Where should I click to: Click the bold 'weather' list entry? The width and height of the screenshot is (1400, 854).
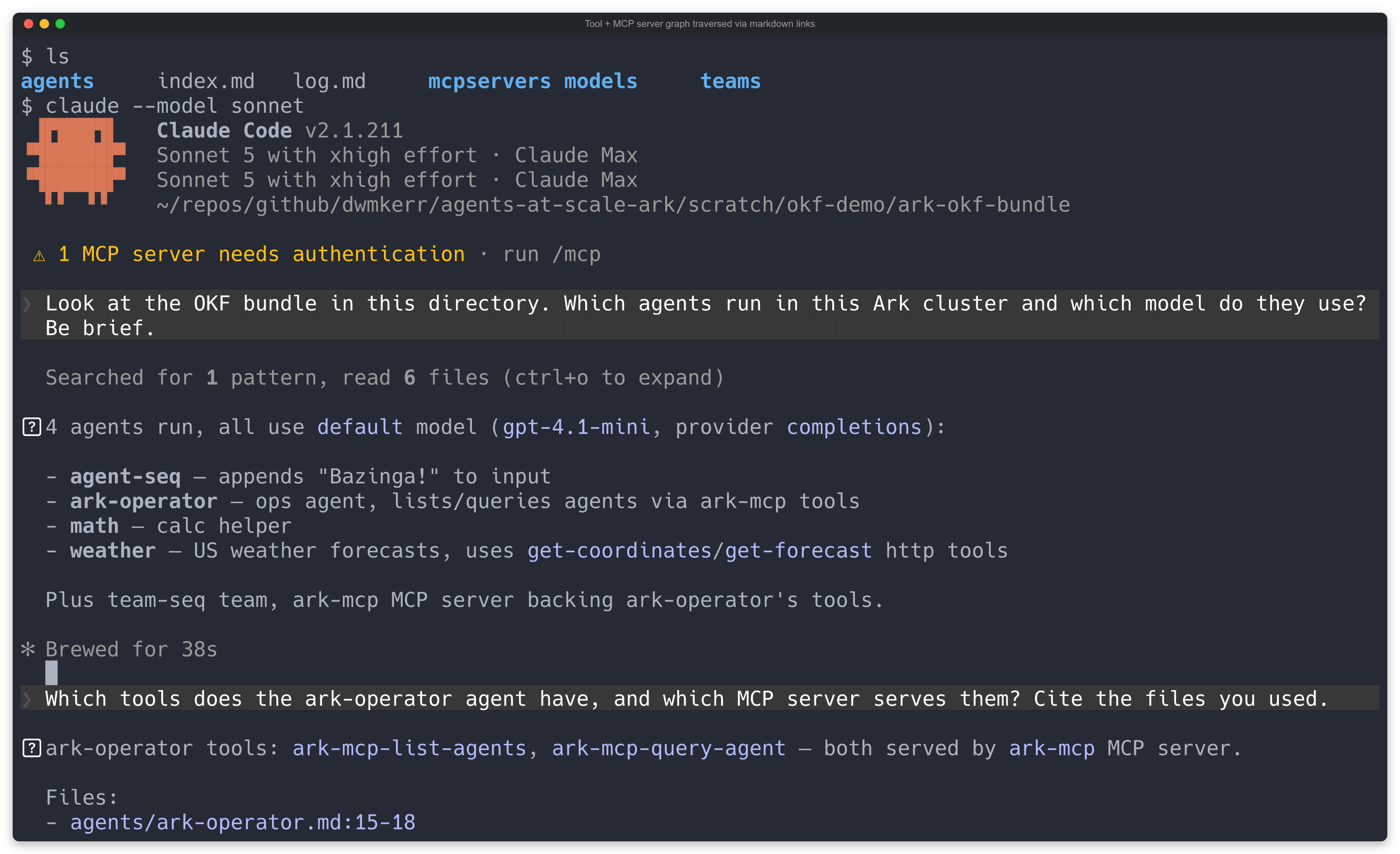pos(113,551)
